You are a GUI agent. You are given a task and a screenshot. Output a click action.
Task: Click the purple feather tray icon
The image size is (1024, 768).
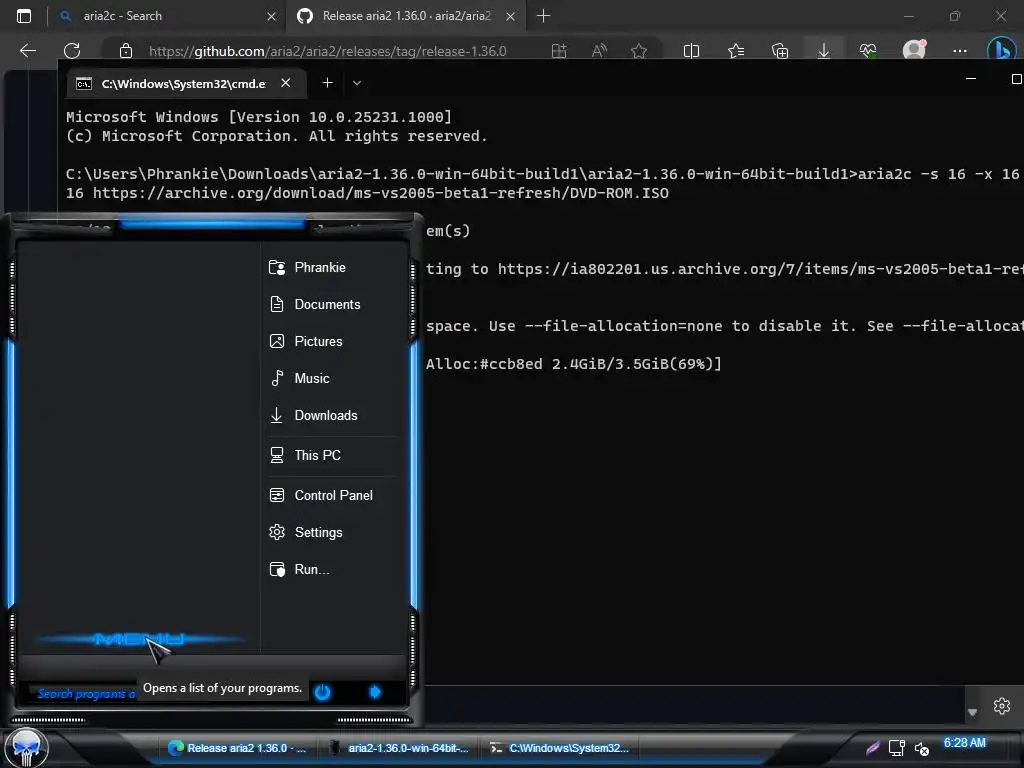[x=872, y=748]
